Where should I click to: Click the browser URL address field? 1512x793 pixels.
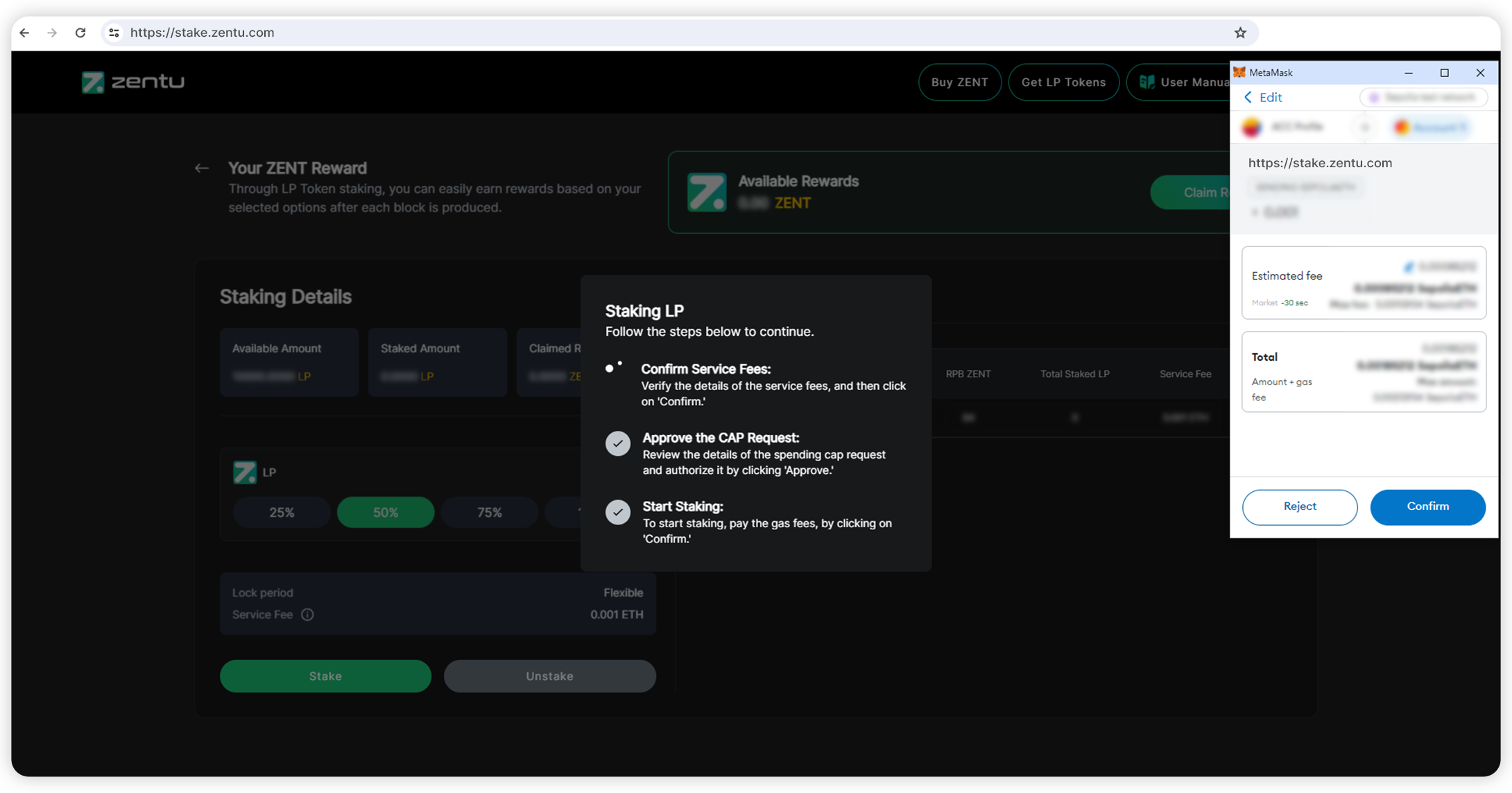point(624,33)
